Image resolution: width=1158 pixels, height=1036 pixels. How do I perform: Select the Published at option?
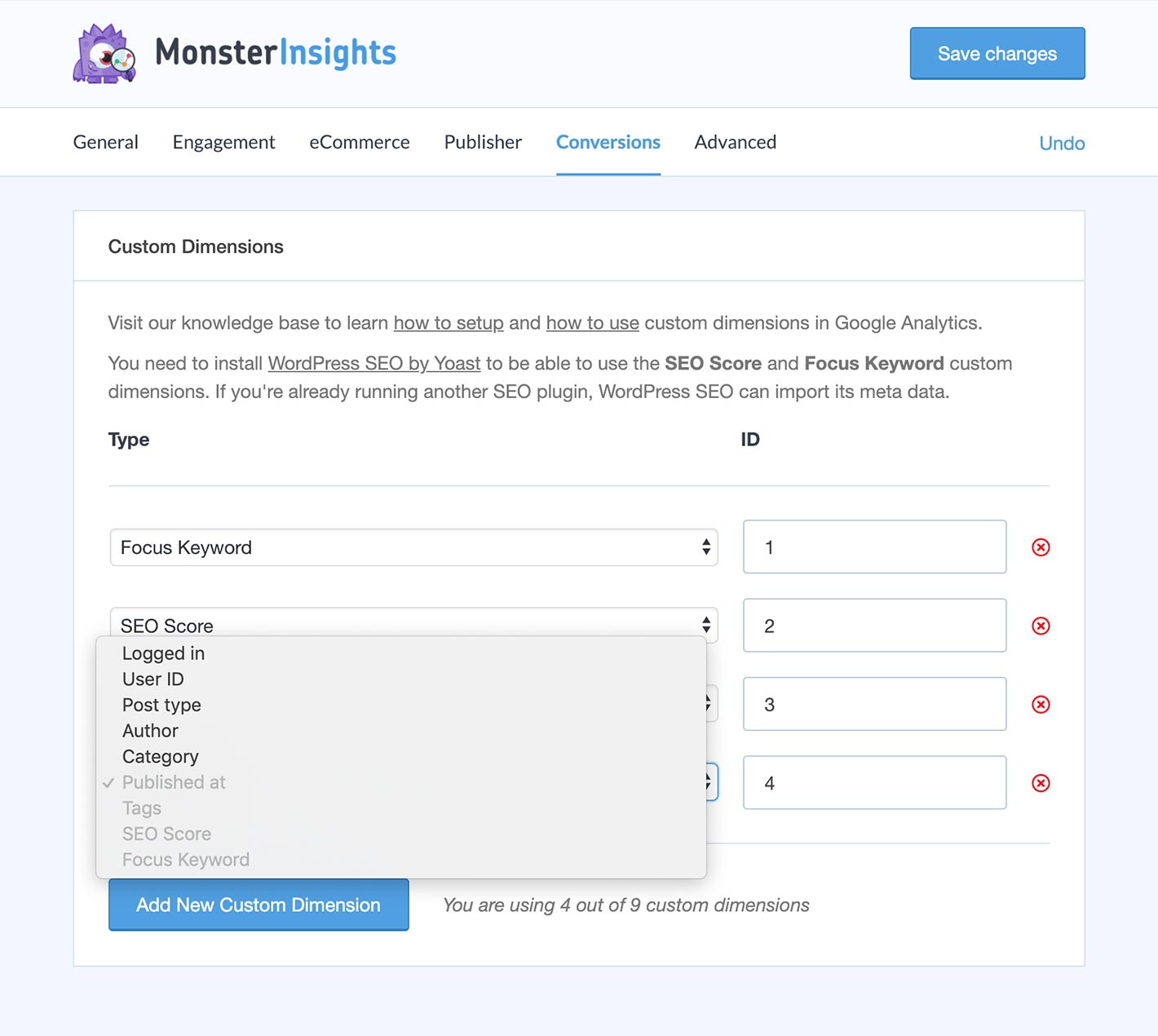coord(174,782)
